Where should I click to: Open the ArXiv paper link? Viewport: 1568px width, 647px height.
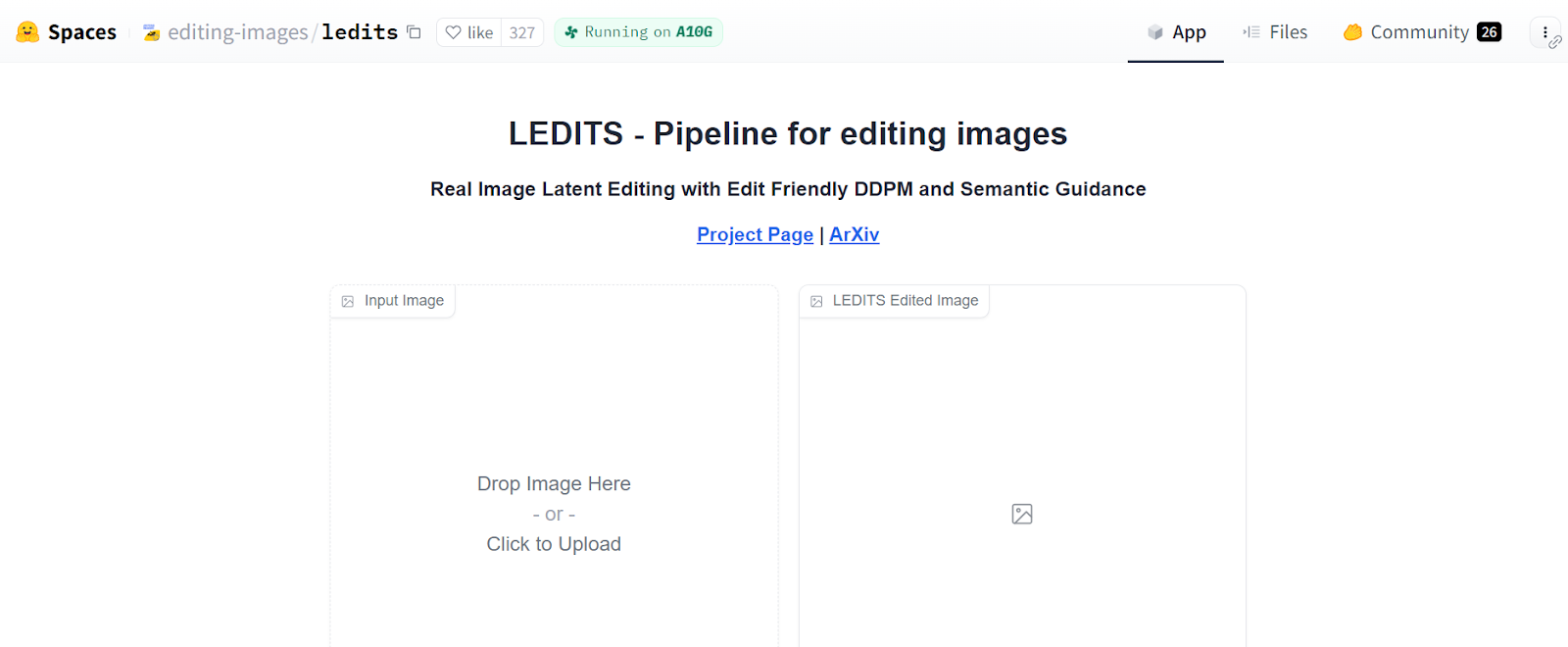click(854, 234)
